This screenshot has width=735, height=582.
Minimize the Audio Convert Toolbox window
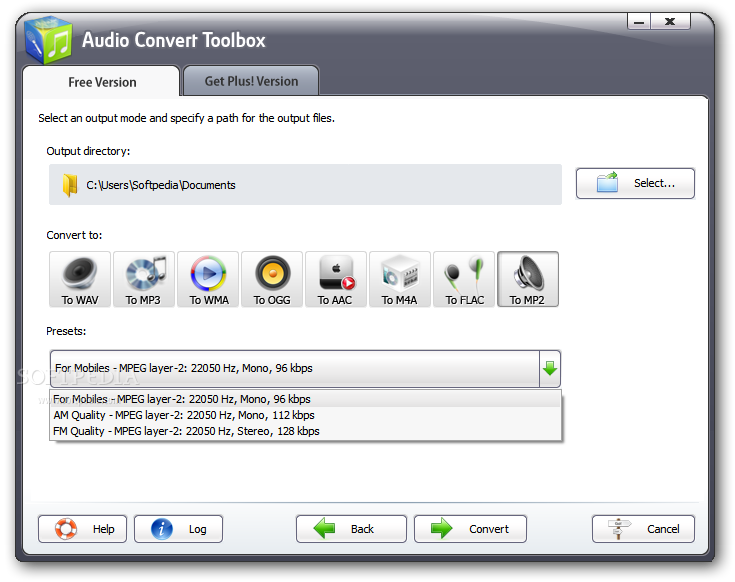click(638, 22)
